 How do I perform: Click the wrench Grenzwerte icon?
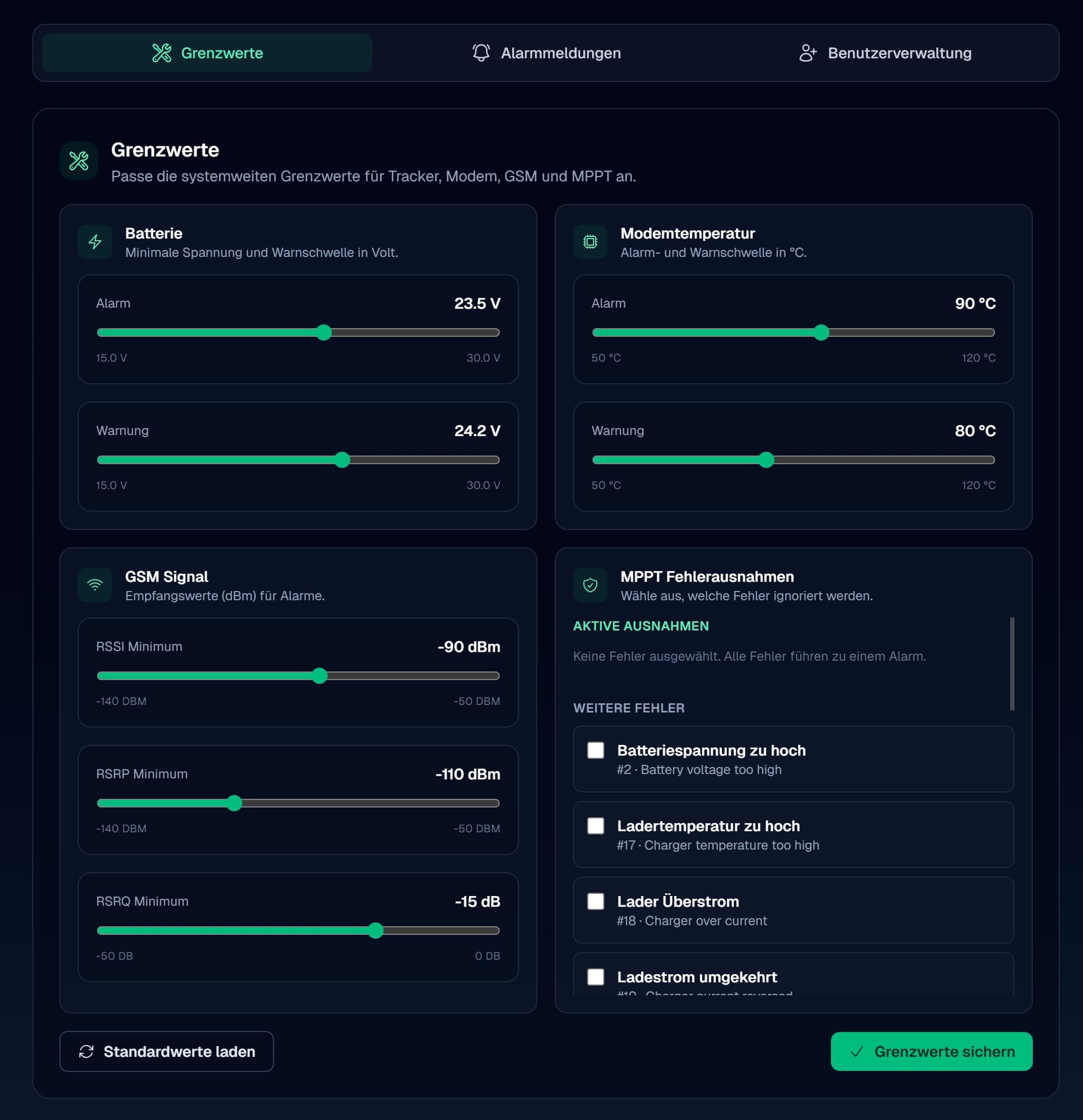click(162, 52)
